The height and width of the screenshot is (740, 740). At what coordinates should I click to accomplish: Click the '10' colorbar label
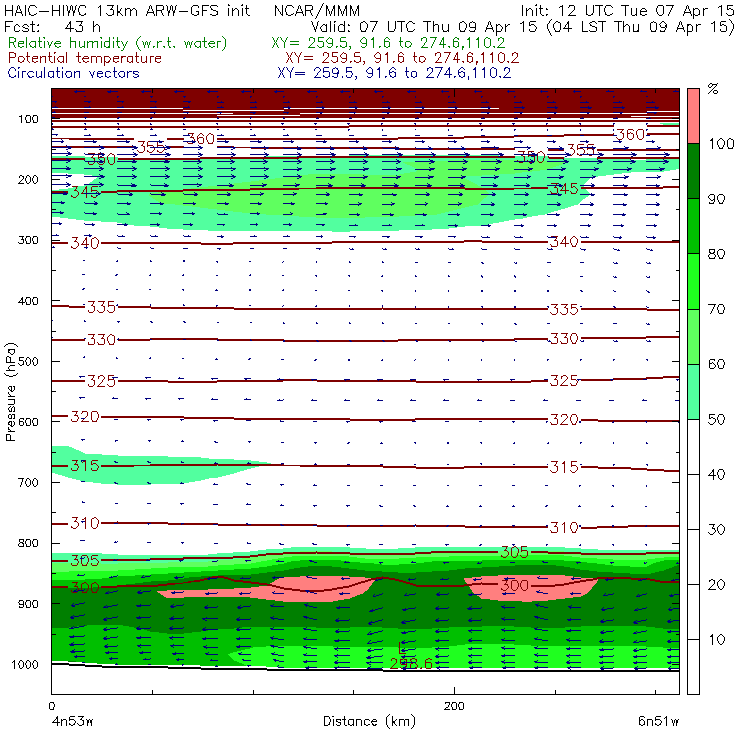716,639
